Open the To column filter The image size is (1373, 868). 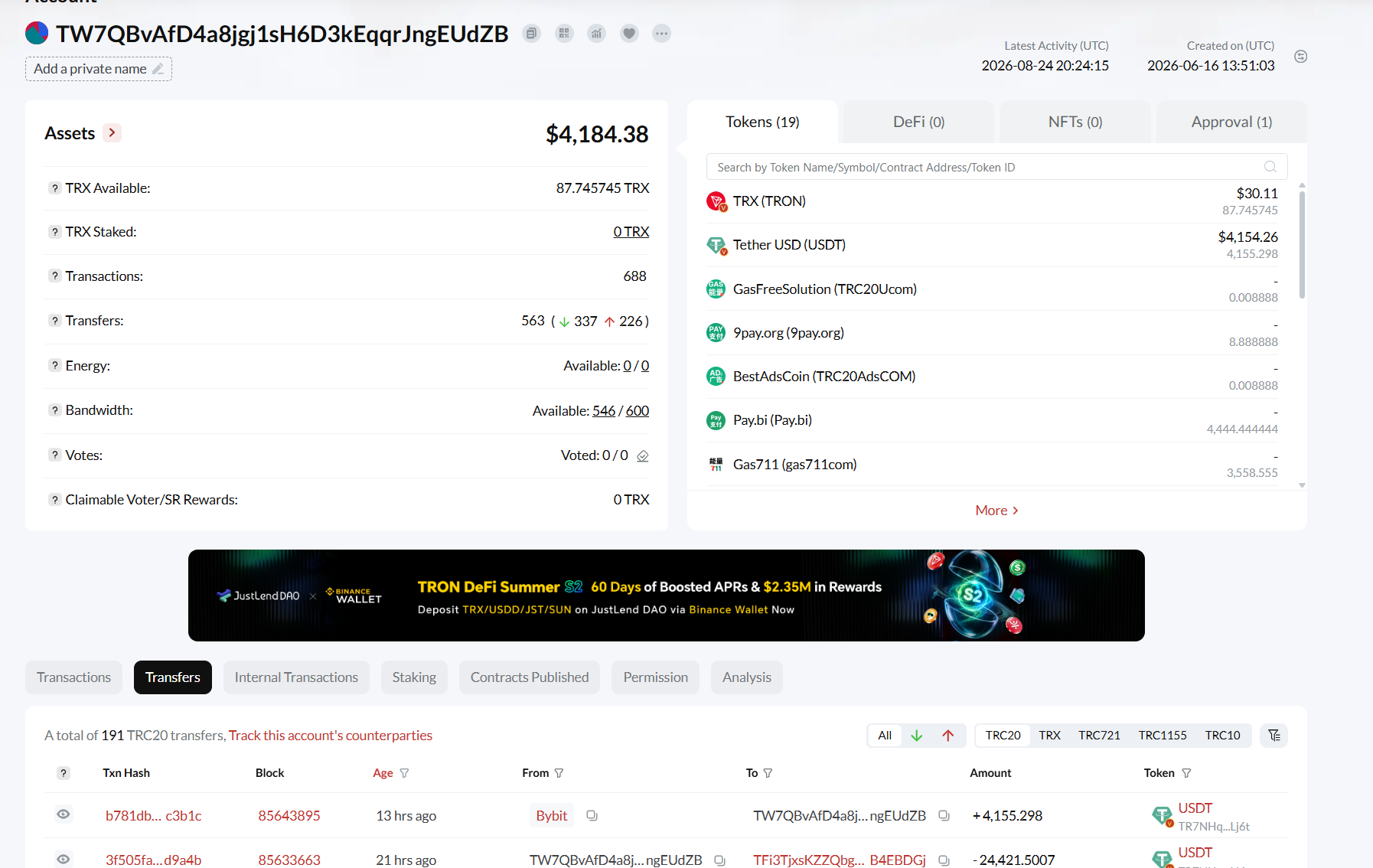click(768, 773)
